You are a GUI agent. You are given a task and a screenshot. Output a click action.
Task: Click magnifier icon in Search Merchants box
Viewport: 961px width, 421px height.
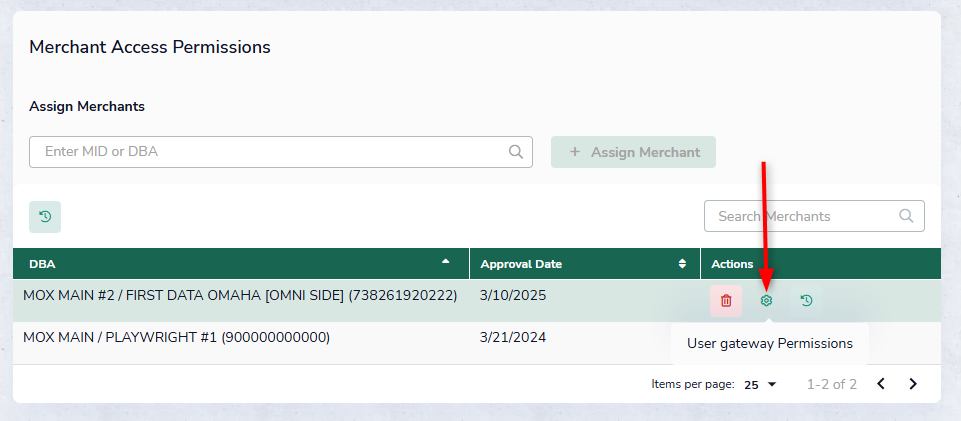pos(906,216)
